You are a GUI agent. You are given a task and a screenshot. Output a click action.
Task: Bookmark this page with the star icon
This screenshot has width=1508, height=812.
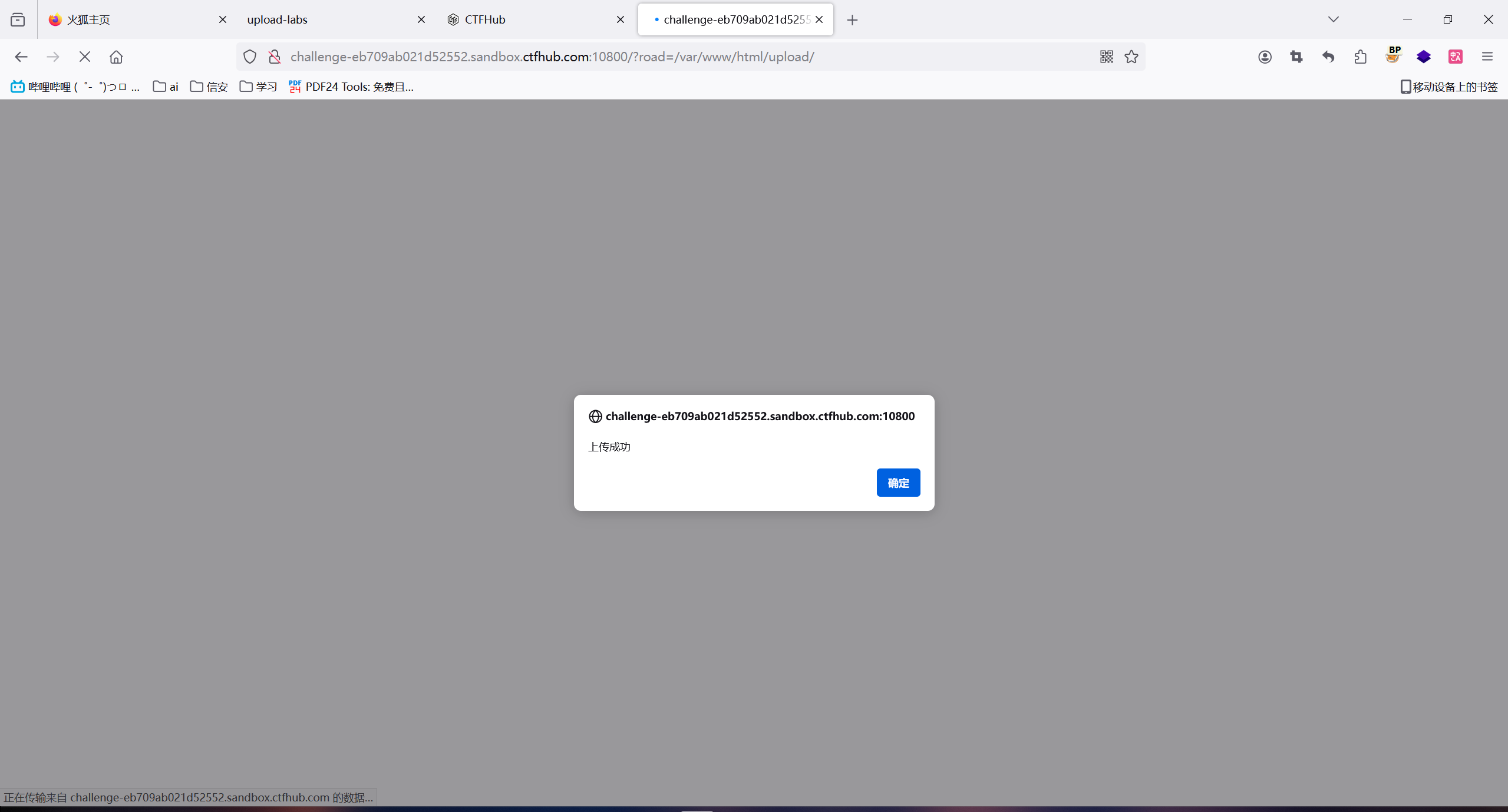click(1131, 57)
